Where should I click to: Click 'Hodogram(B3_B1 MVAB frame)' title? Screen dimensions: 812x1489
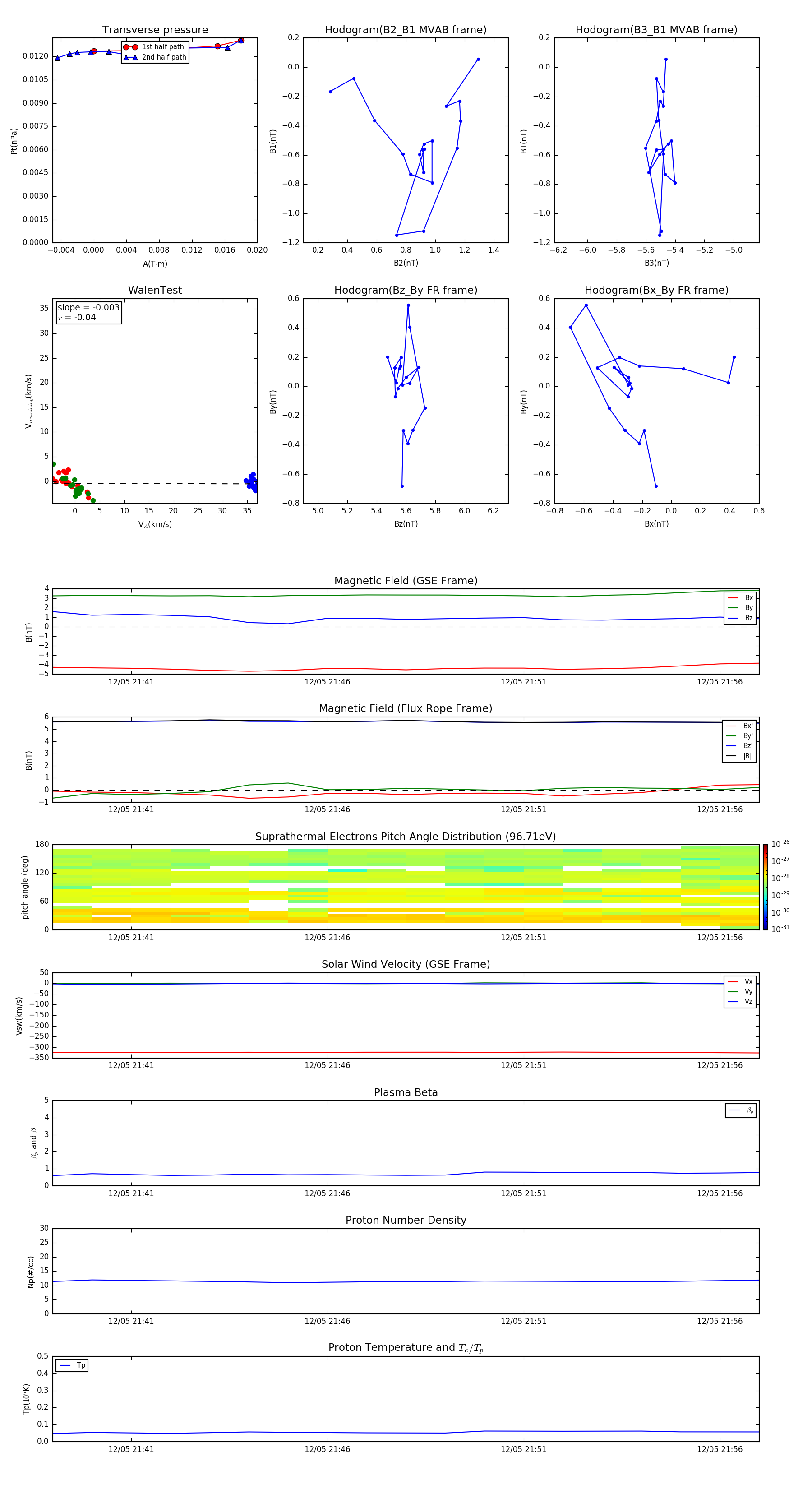[656, 29]
